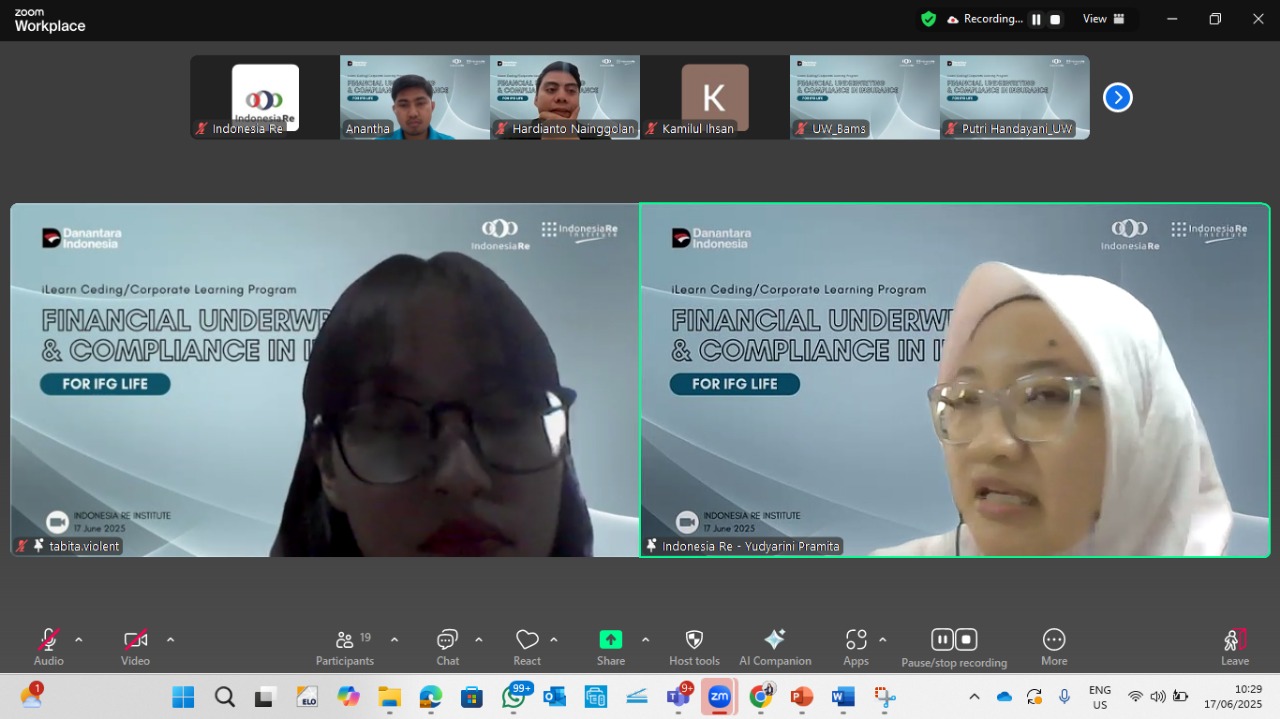Open WhatsApp from the taskbar

pos(514,697)
